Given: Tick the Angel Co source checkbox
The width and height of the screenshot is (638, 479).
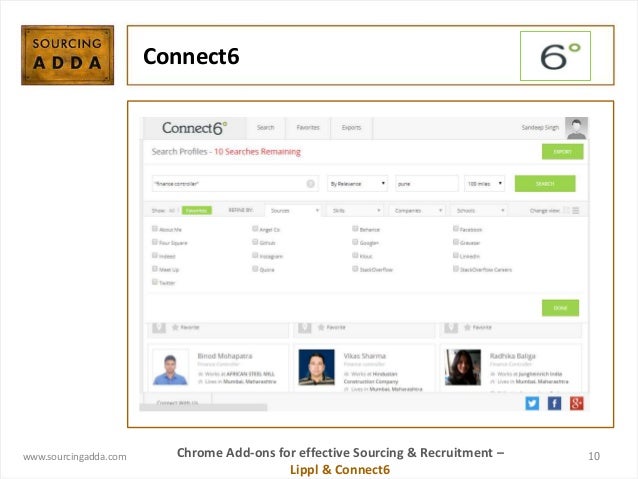Looking at the screenshot, I should 255,229.
